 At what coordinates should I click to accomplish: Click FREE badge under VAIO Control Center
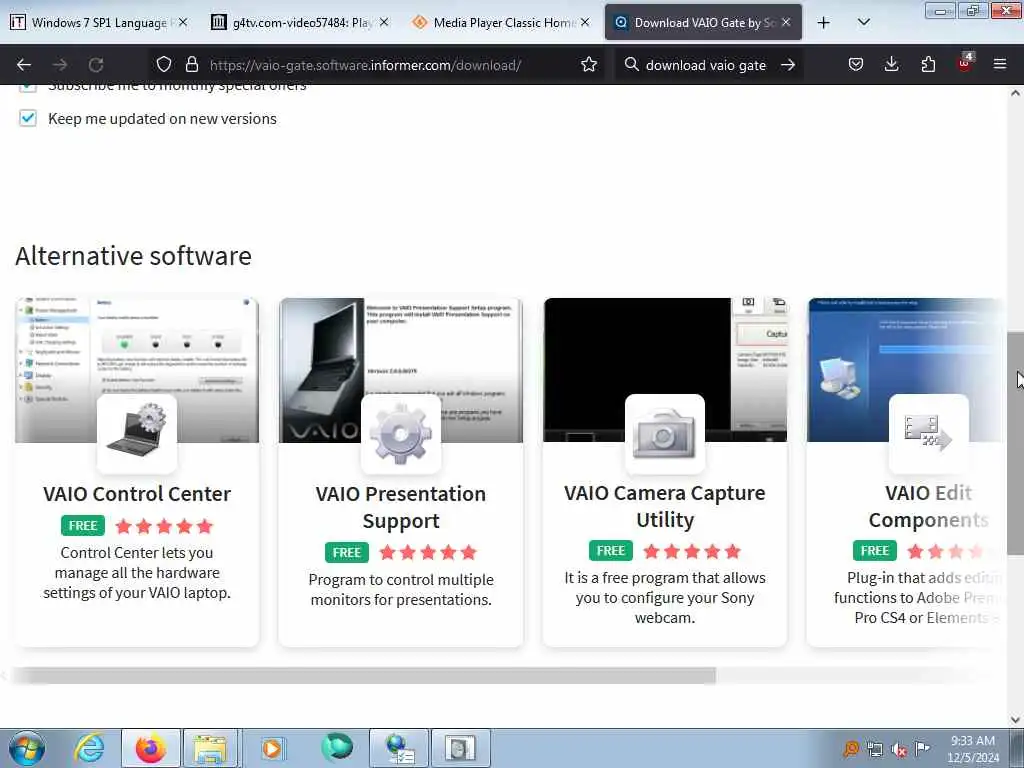click(x=83, y=526)
